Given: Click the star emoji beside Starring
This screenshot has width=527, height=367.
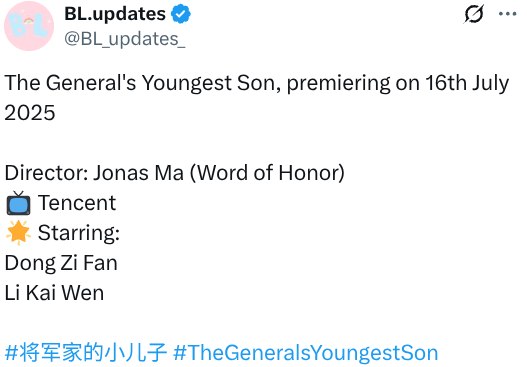Looking at the screenshot, I should (18, 233).
